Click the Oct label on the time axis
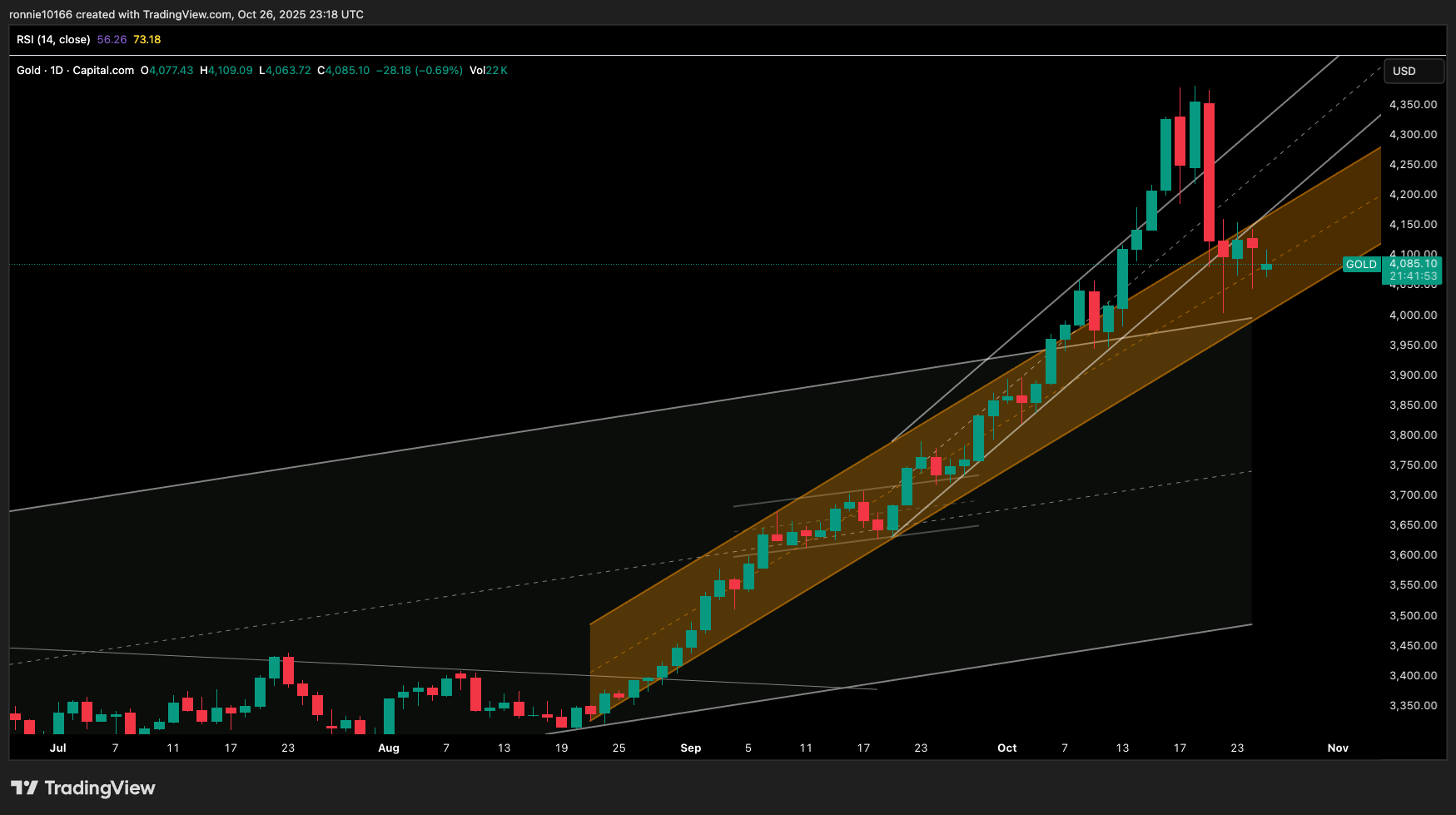This screenshot has width=1456, height=815. pyautogui.click(x=1006, y=748)
